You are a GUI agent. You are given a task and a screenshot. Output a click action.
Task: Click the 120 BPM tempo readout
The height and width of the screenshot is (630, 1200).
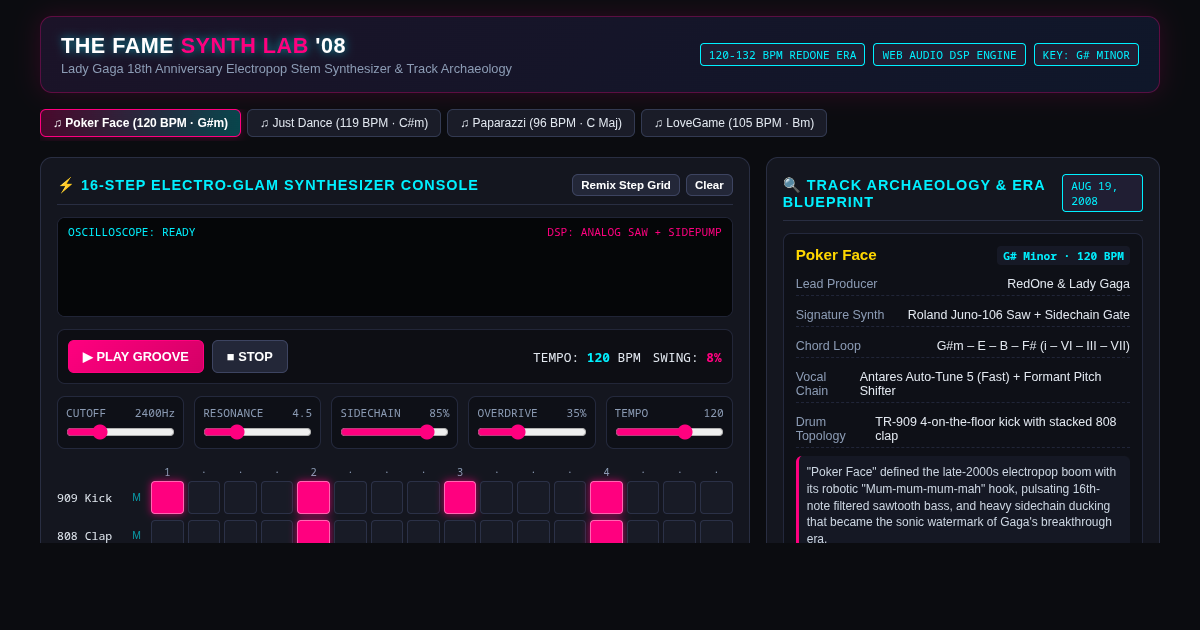586,357
